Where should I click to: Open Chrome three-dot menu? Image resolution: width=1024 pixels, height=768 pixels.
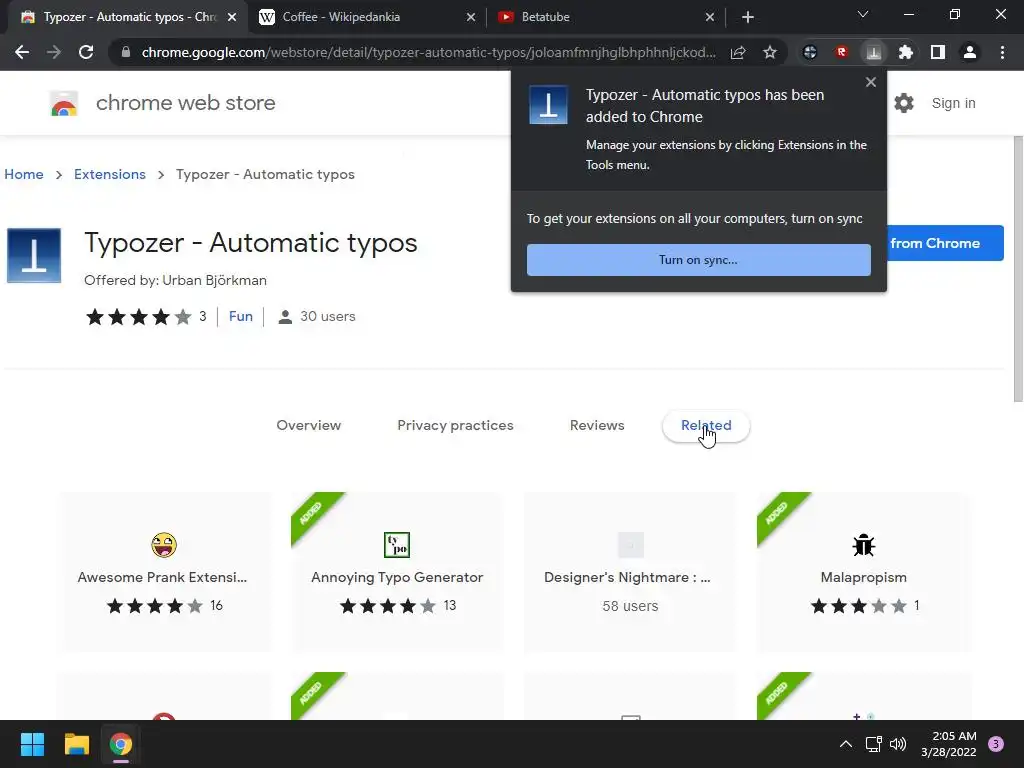pyautogui.click(x=1002, y=52)
